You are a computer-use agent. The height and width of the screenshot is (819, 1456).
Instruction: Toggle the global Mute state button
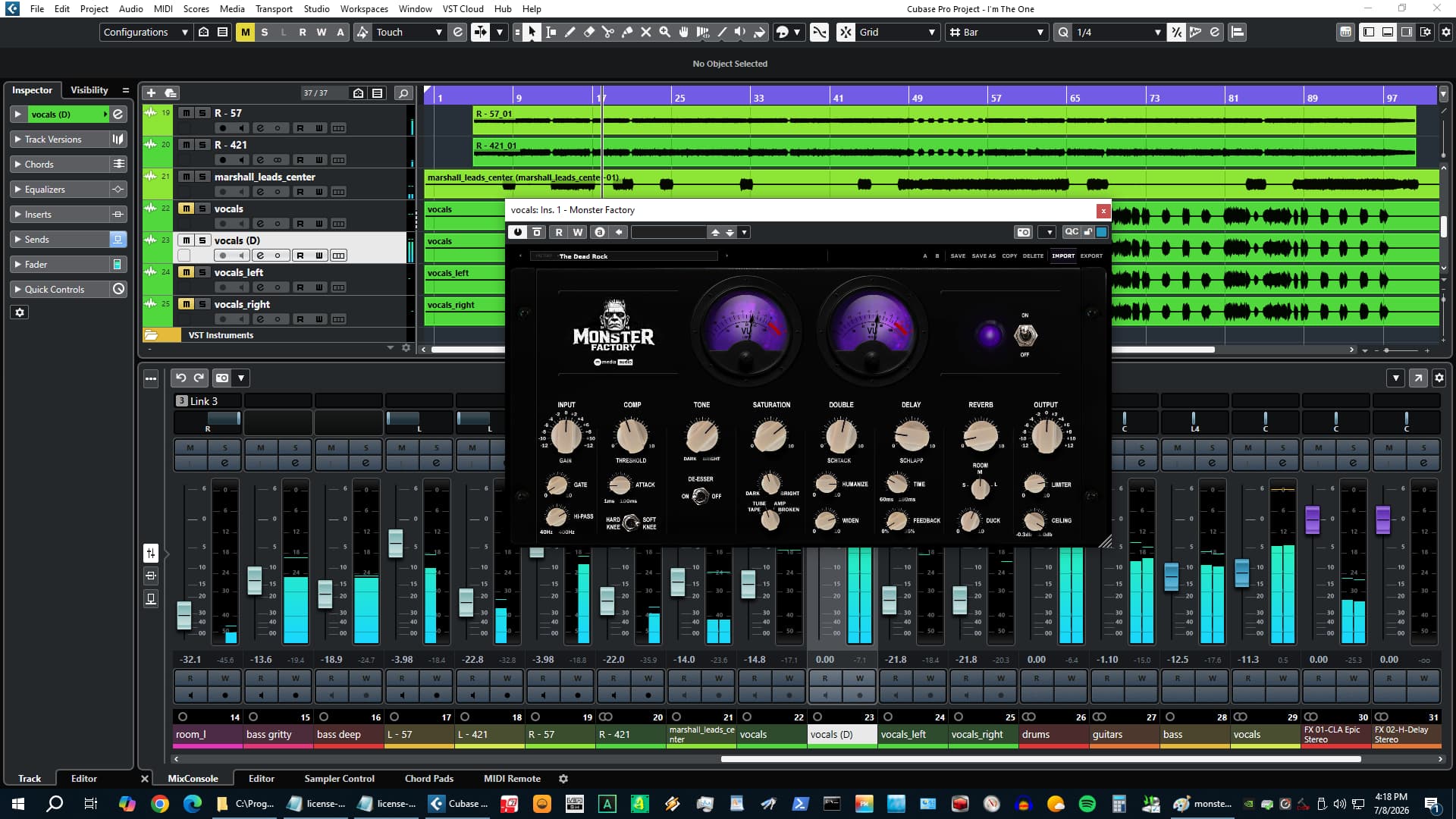[245, 32]
